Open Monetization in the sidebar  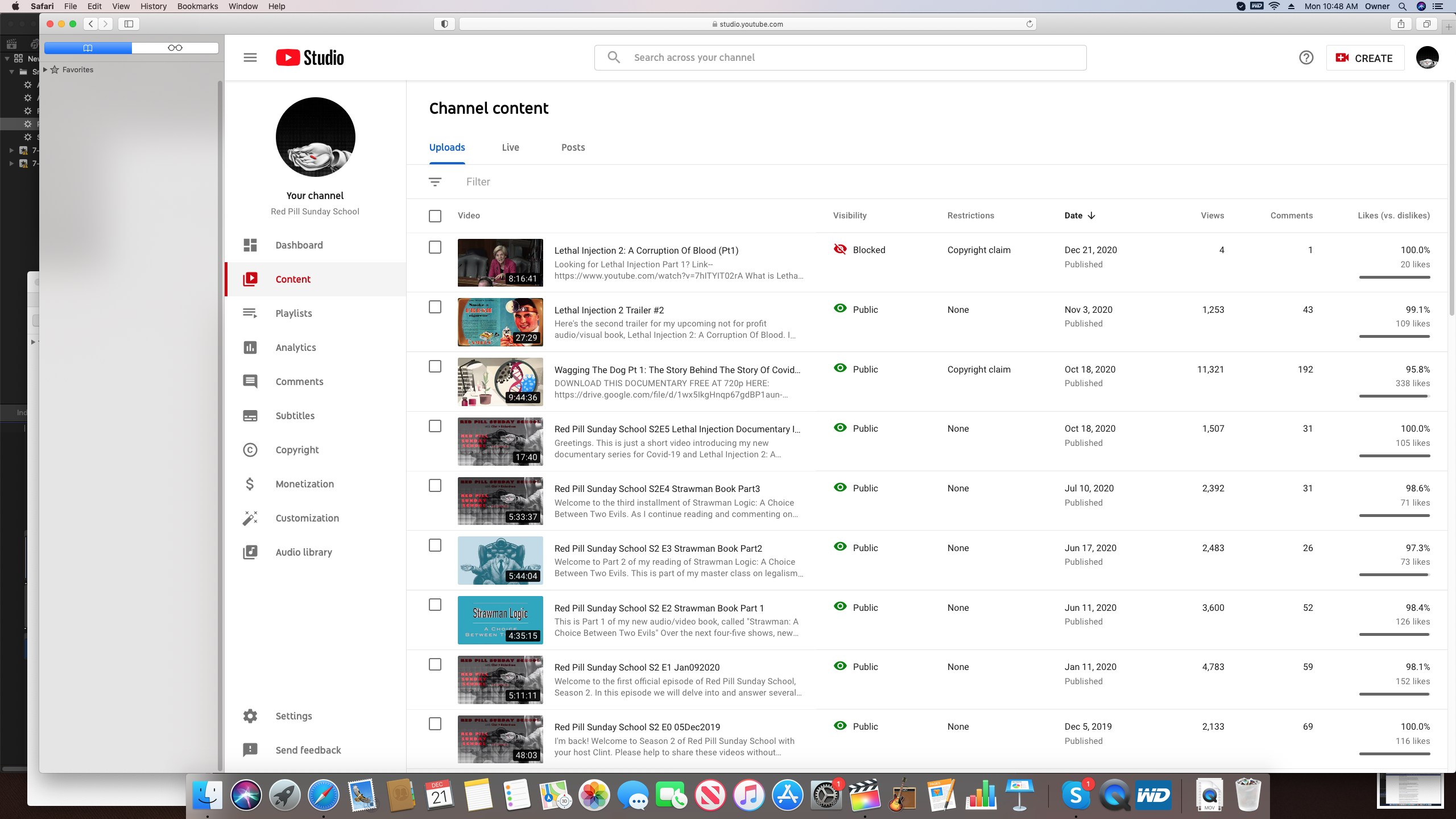pyautogui.click(x=304, y=484)
